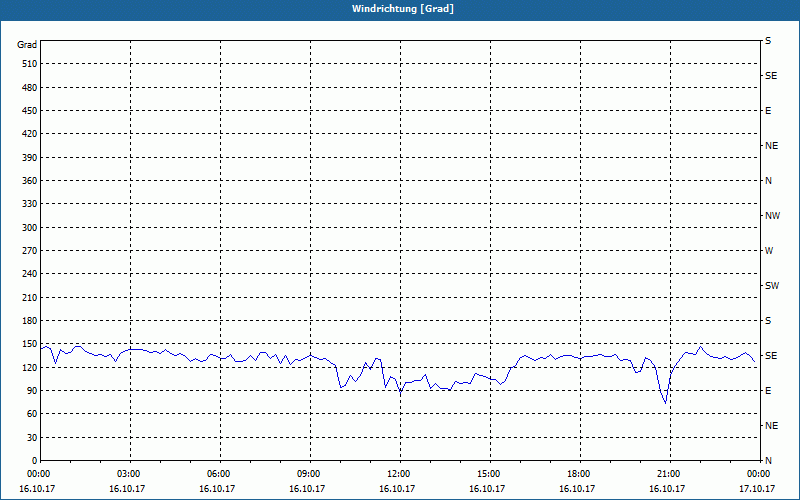Click the wind direction line's dip near 21:00
The image size is (800, 500).
pyautogui.click(x=665, y=403)
